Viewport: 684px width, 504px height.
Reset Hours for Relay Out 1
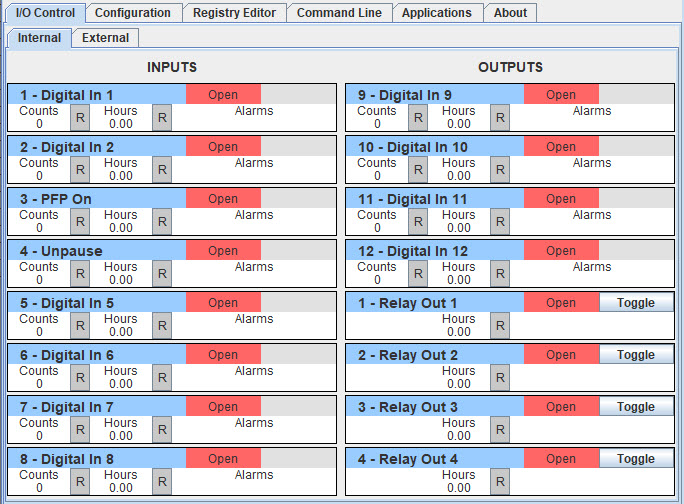pos(500,325)
